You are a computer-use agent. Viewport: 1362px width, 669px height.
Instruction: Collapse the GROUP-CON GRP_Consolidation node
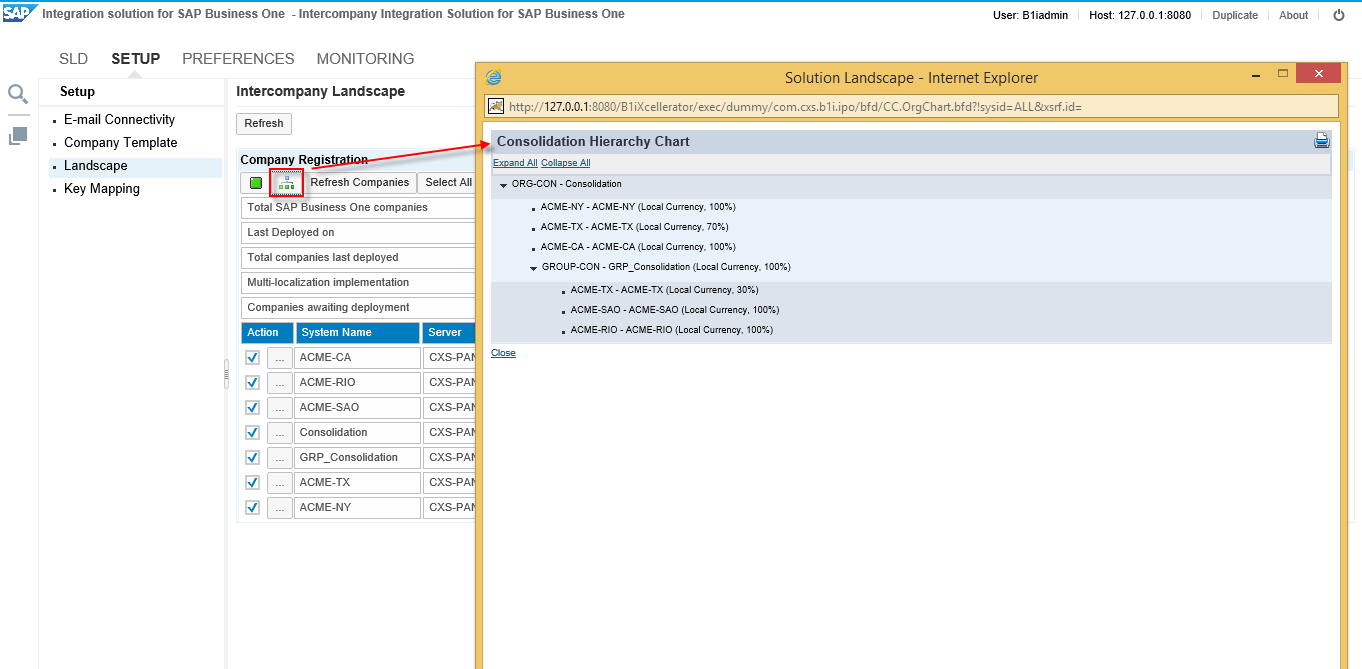point(534,268)
